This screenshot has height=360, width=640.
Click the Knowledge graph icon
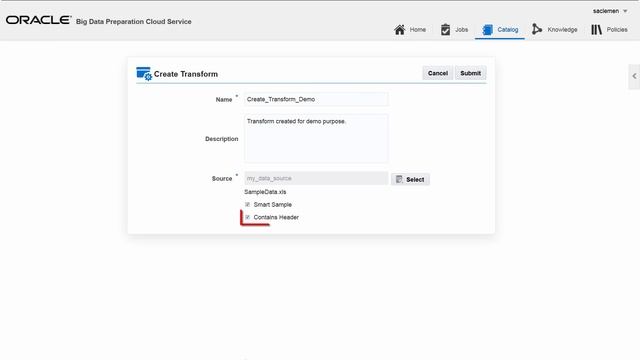click(x=537, y=29)
